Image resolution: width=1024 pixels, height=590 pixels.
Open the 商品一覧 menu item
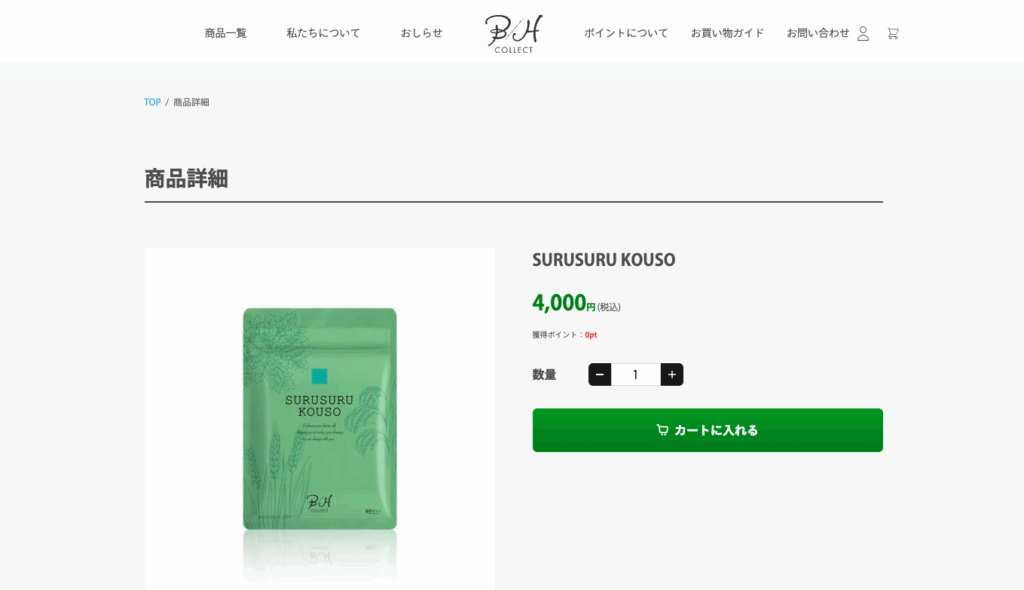(x=225, y=33)
